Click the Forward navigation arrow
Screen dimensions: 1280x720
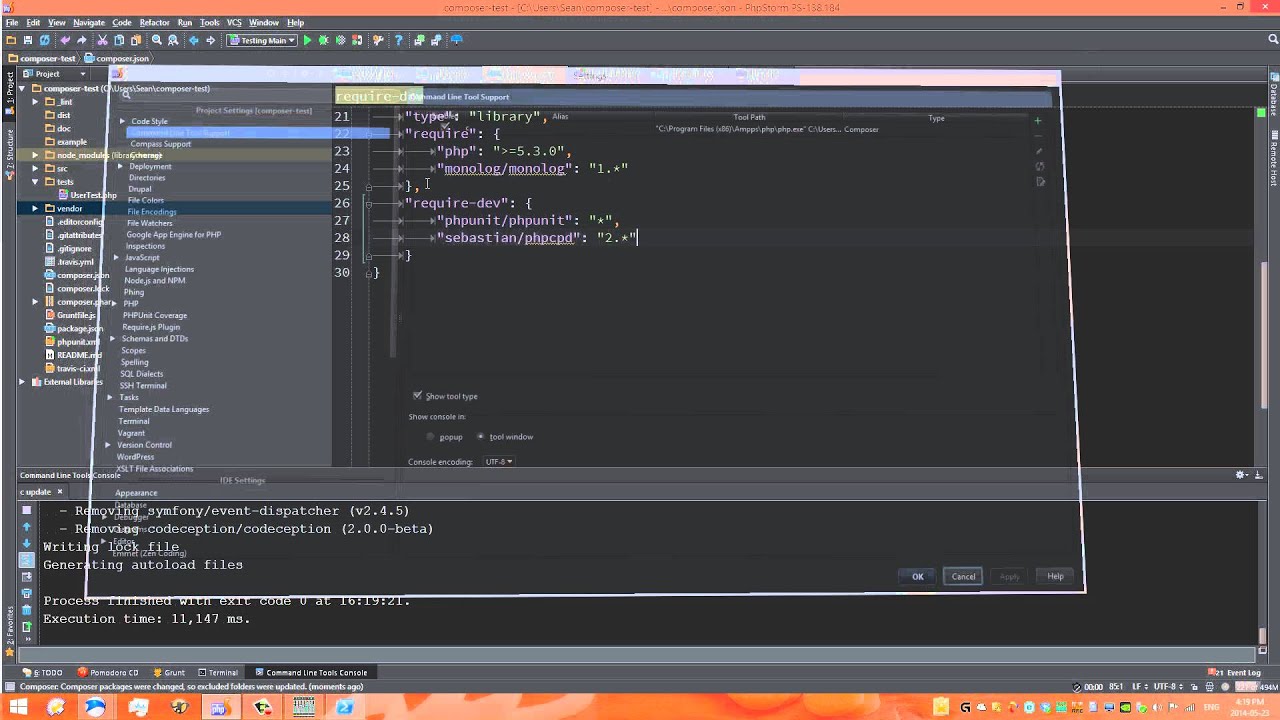[211, 40]
